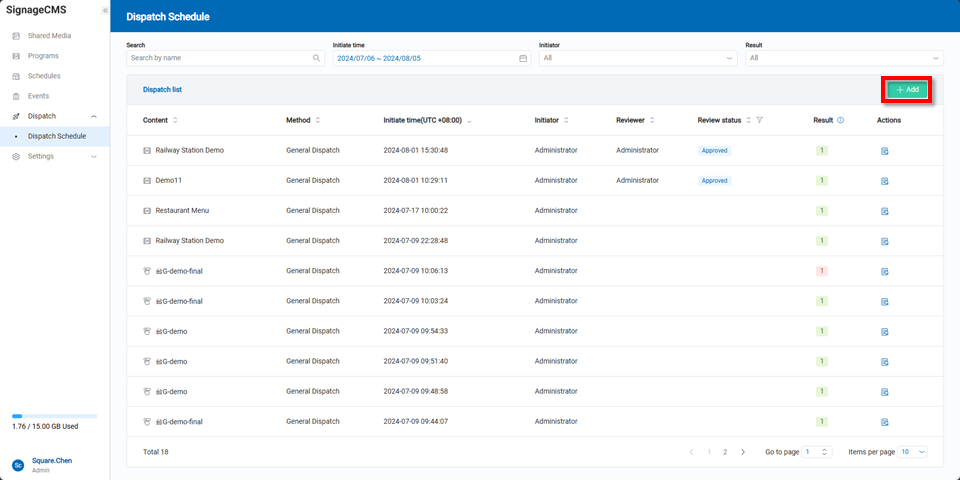This screenshot has width=960, height=480.
Task: Open the calendar icon in Initiate time
Action: (523, 58)
